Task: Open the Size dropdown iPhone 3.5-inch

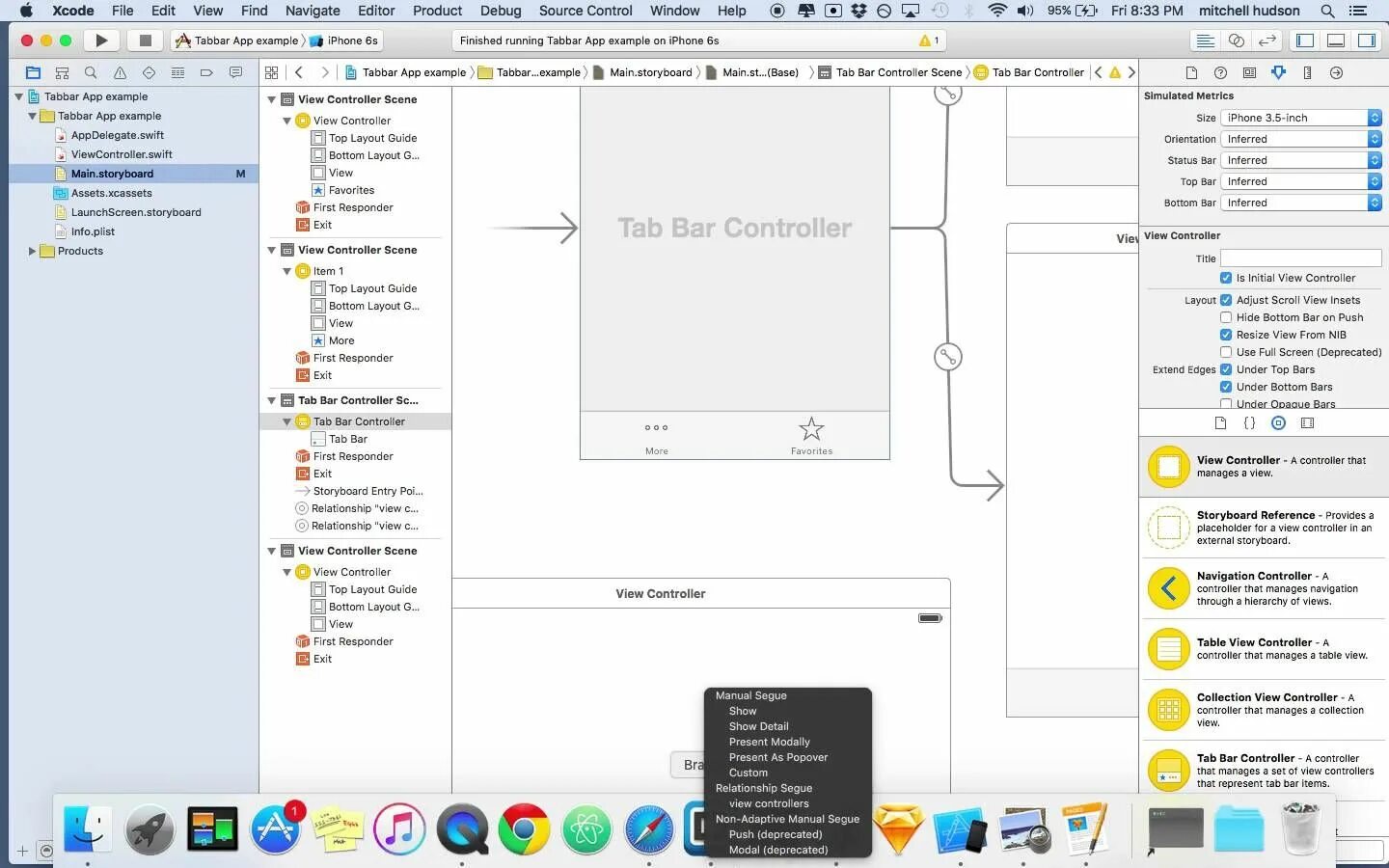Action: 1301,118
